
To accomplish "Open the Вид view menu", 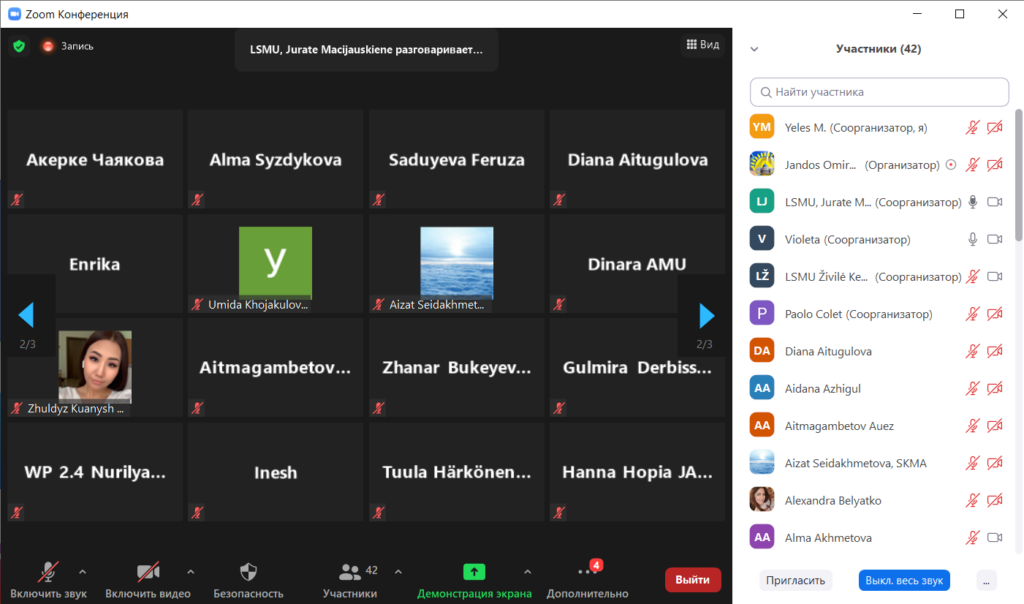I will [x=702, y=45].
